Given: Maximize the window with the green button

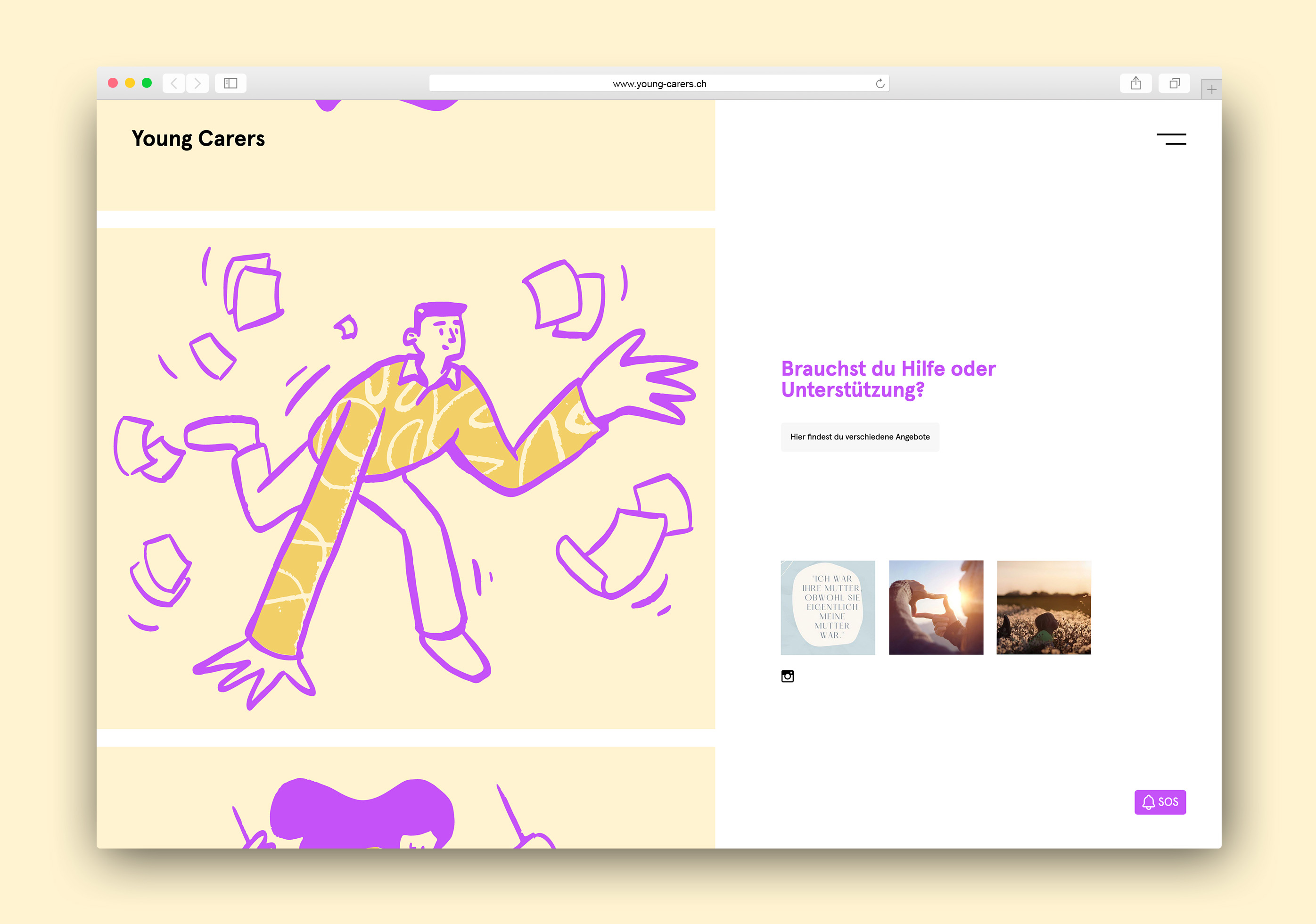Looking at the screenshot, I should click(147, 83).
